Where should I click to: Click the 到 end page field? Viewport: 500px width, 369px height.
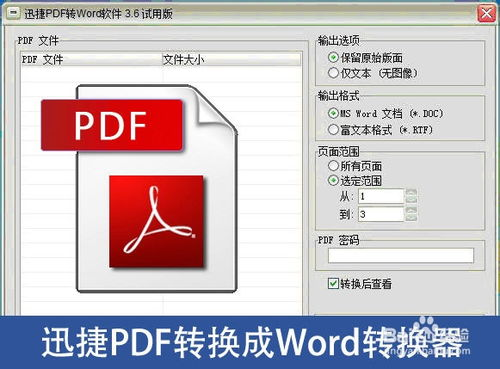[x=381, y=214]
